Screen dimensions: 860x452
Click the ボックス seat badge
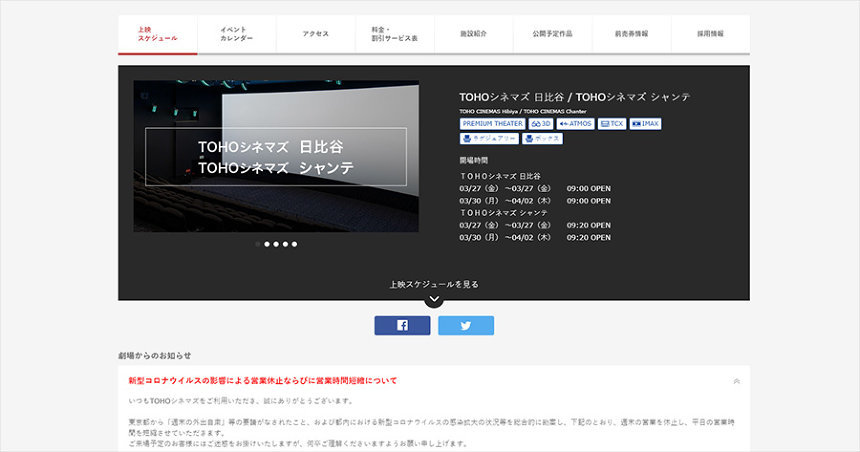(542, 139)
